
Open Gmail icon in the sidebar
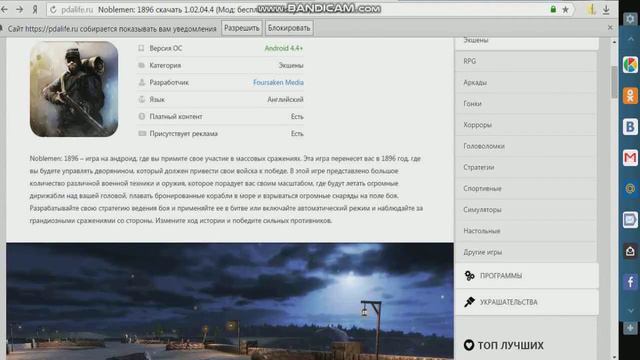[x=630, y=158]
